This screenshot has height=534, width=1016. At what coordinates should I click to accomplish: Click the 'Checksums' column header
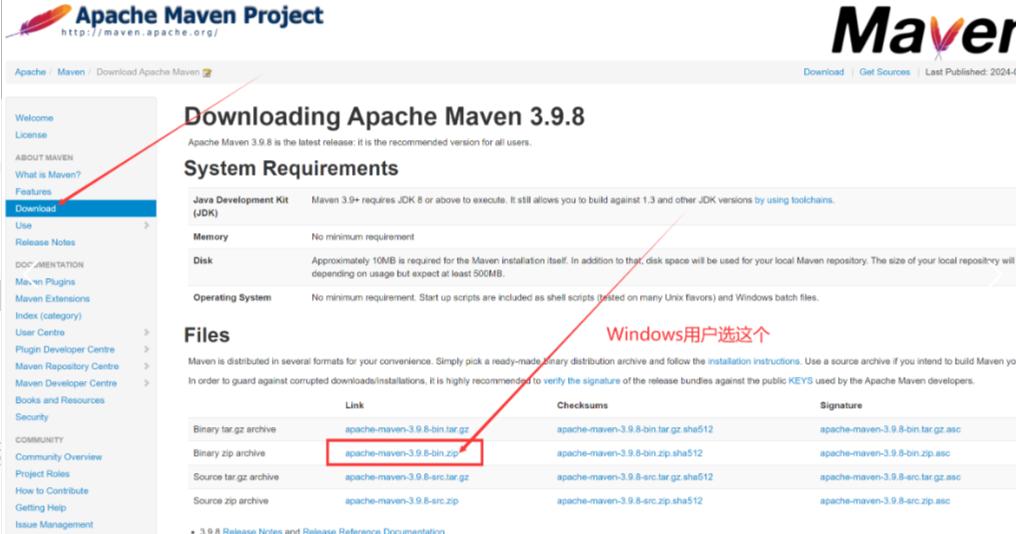point(583,405)
